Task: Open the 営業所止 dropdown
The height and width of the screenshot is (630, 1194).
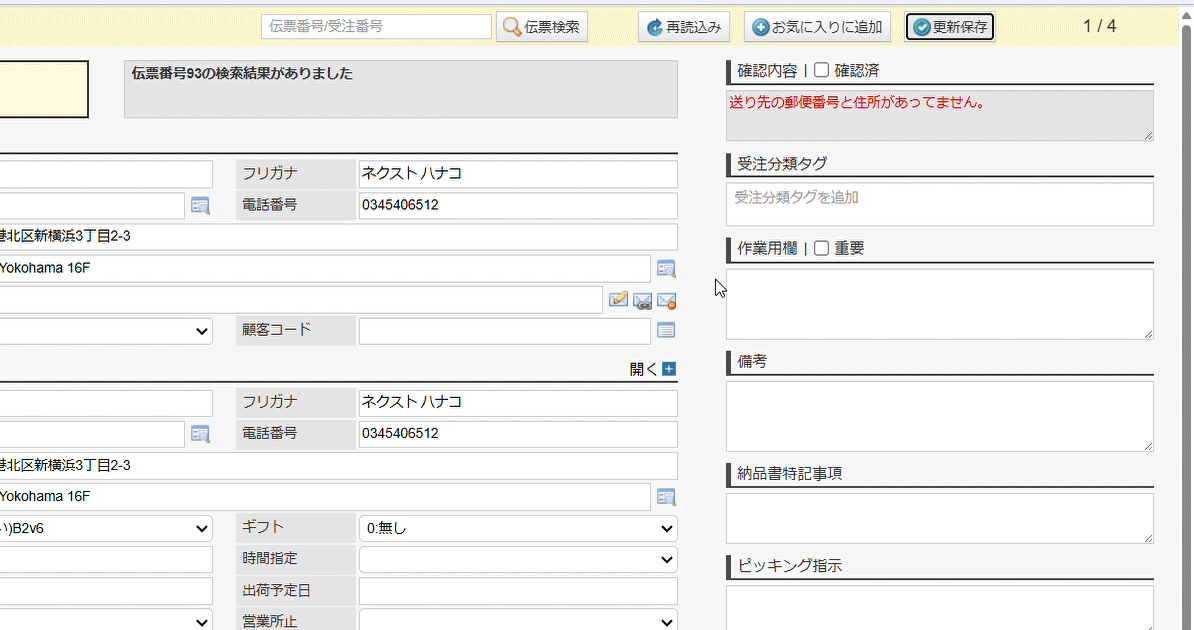Action: coord(517,622)
